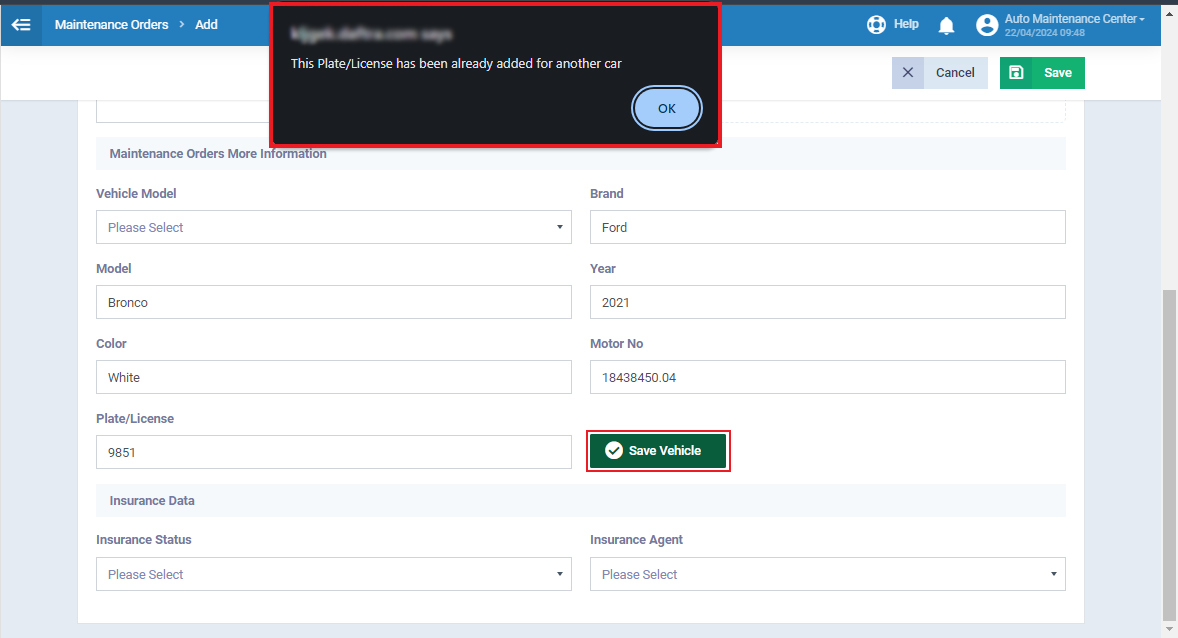
Task: Click the floppy disk save icon
Action: tap(1016, 73)
